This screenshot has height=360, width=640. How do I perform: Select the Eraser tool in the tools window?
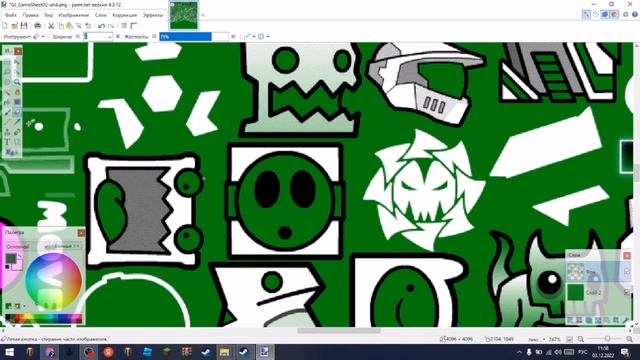(x=17, y=112)
